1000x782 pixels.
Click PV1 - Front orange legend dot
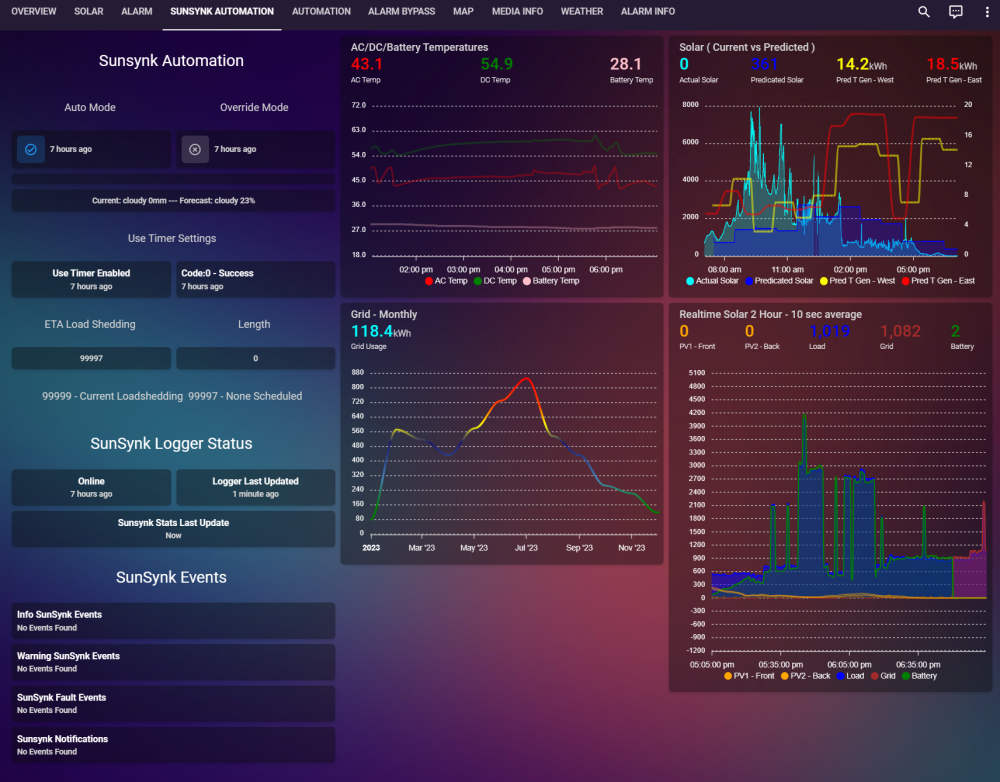pyautogui.click(x=728, y=675)
